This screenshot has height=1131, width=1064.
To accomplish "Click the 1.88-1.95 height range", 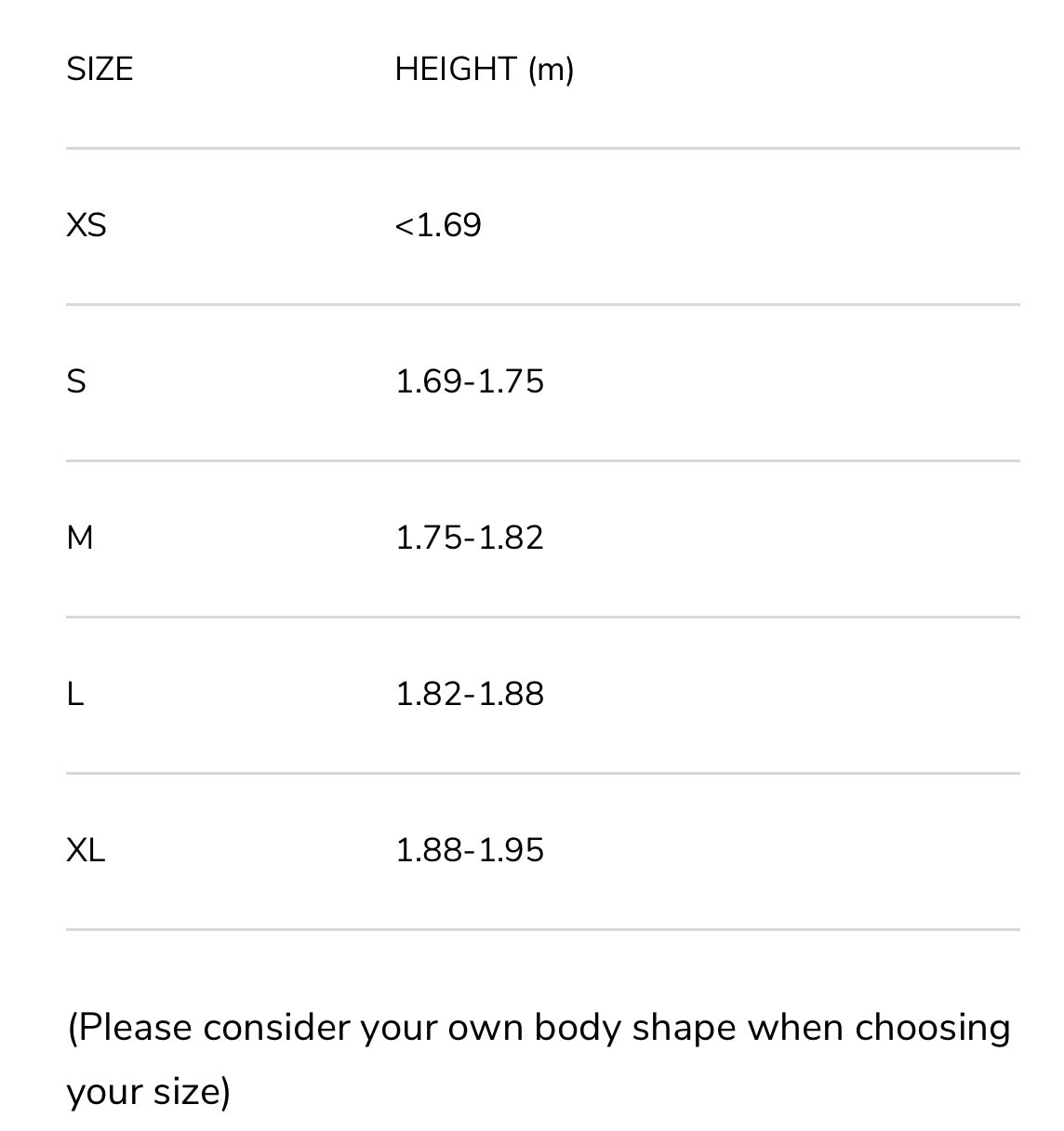I will pos(470,851).
